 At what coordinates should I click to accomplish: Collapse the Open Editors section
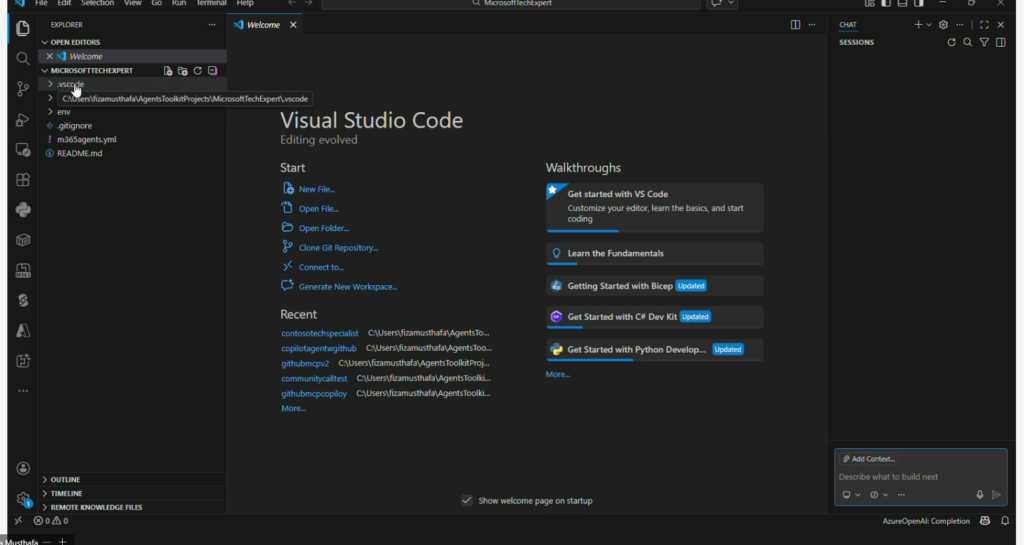[x=75, y=42]
